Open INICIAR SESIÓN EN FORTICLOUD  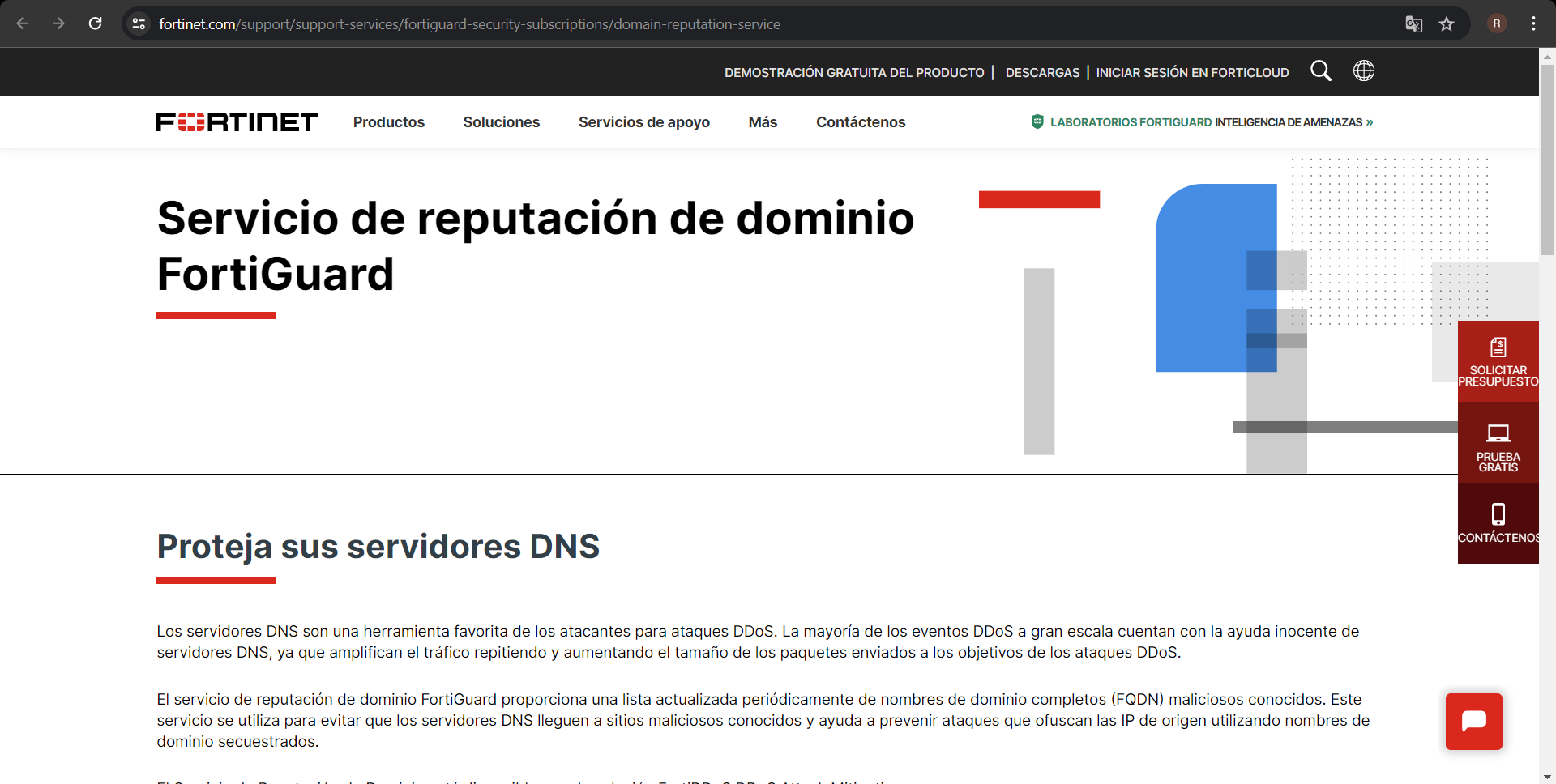tap(1192, 72)
